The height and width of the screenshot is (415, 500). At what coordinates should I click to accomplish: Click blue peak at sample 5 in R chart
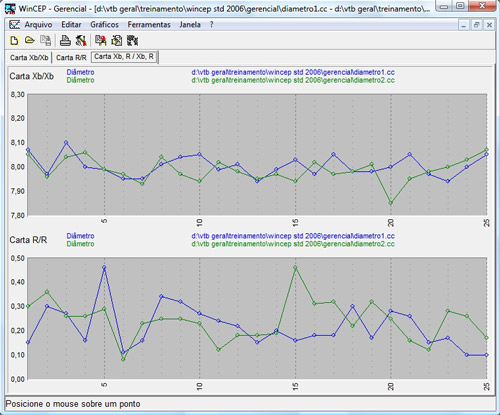click(104, 267)
